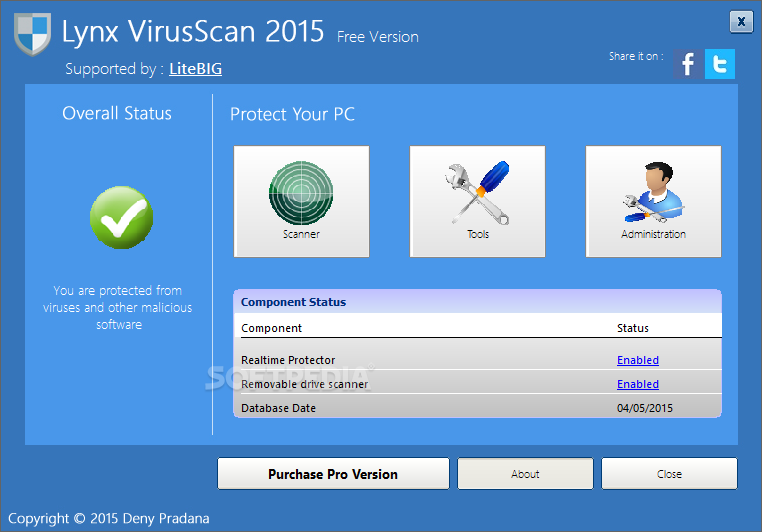The width and height of the screenshot is (762, 532).
Task: Click the Lynx shield logo
Action: 33,34
